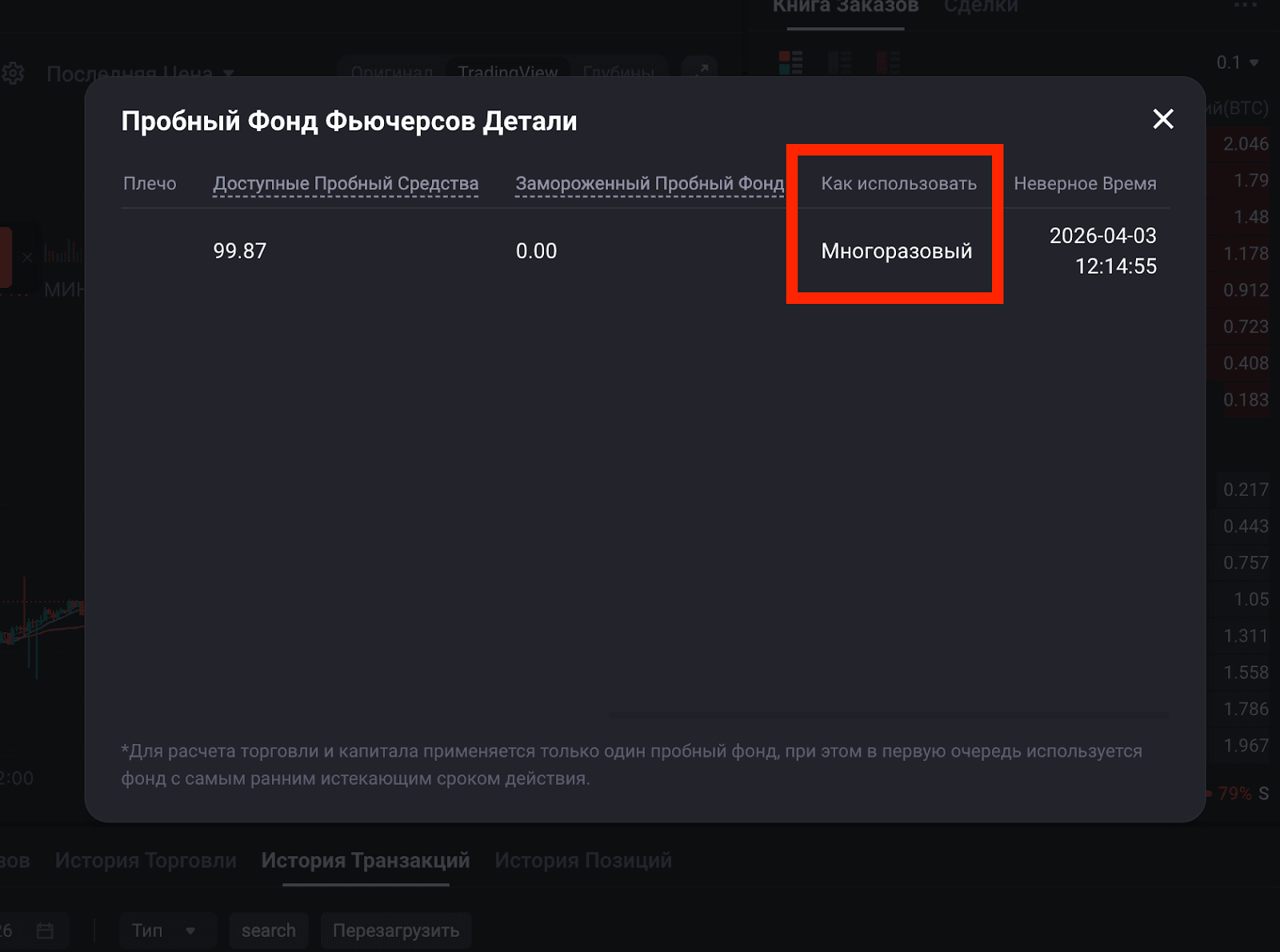The width and height of the screenshot is (1280, 952).
Task: Select the 0.00 frozen fund value
Action: pyautogui.click(x=536, y=251)
